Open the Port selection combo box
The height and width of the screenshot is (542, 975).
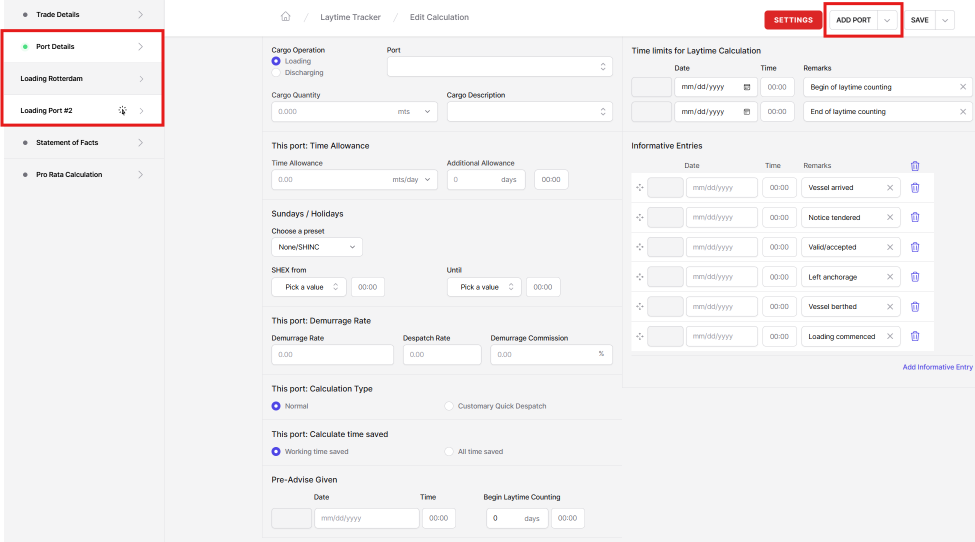click(499, 67)
